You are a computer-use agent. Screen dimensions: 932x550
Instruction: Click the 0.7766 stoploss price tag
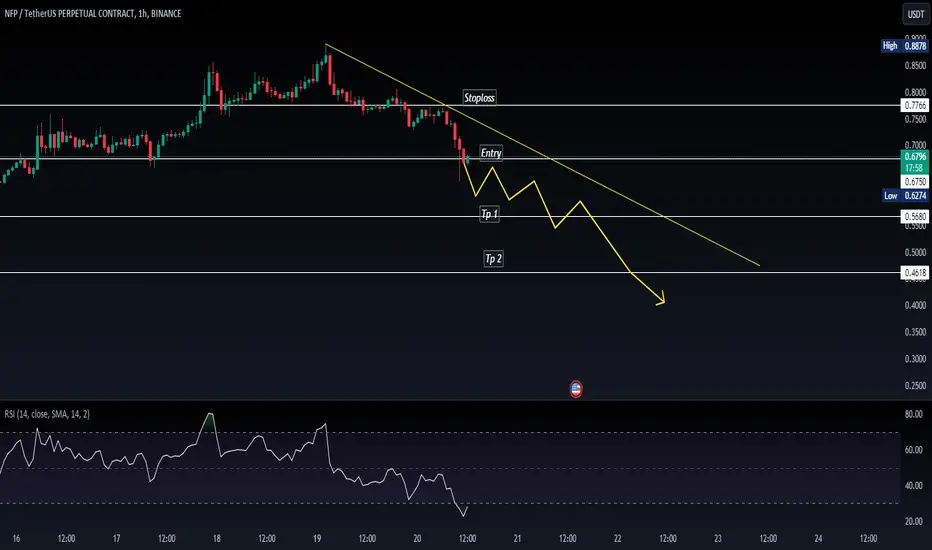(915, 105)
